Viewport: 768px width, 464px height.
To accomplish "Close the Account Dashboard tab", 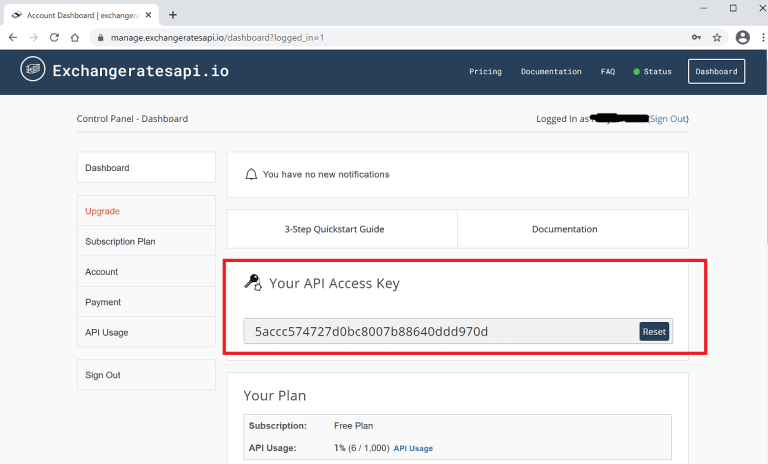I will [x=148, y=15].
